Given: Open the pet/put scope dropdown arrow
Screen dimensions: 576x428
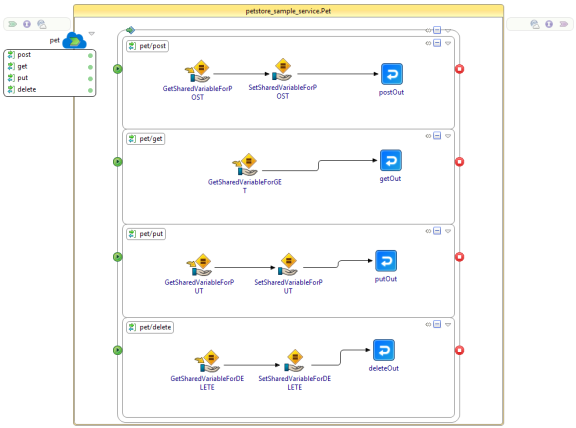Looking at the screenshot, I should coord(448,231).
